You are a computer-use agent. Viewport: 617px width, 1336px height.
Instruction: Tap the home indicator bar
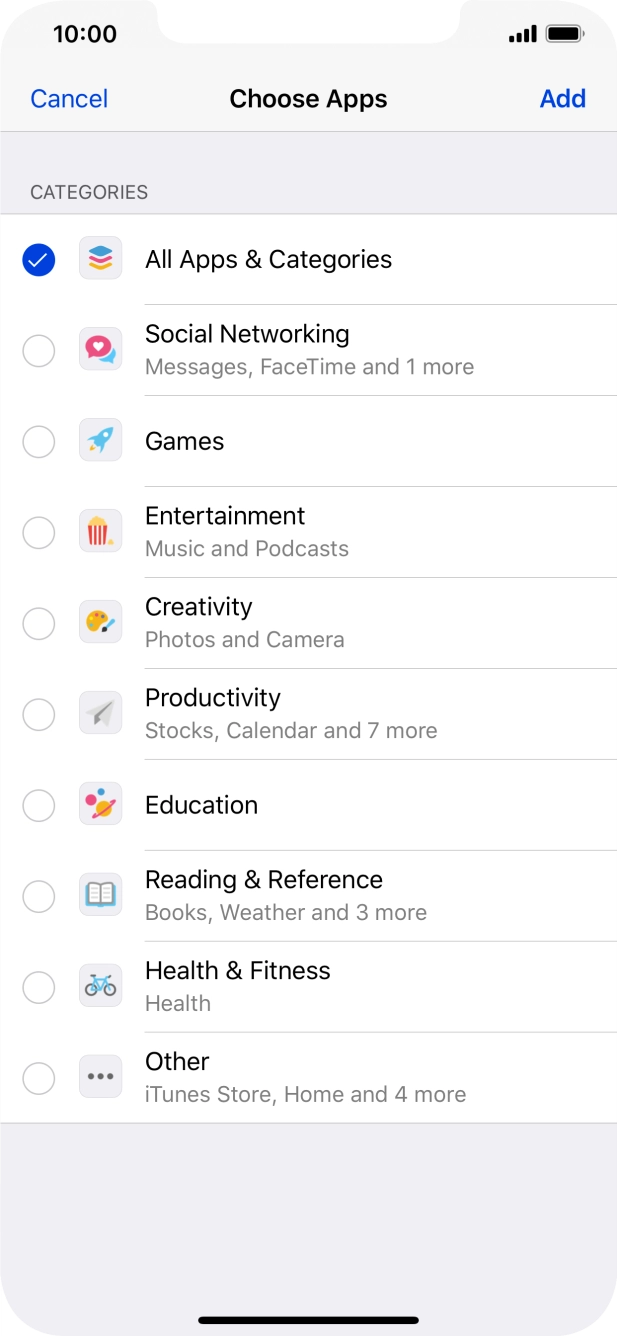tap(308, 1318)
